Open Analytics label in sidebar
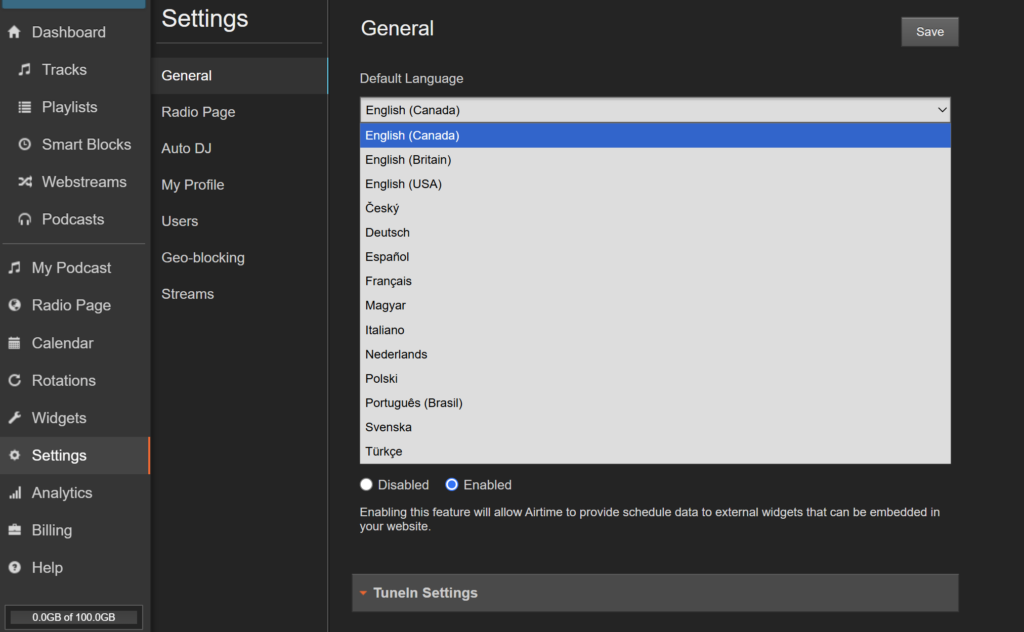The width and height of the screenshot is (1024, 632). 62,493
